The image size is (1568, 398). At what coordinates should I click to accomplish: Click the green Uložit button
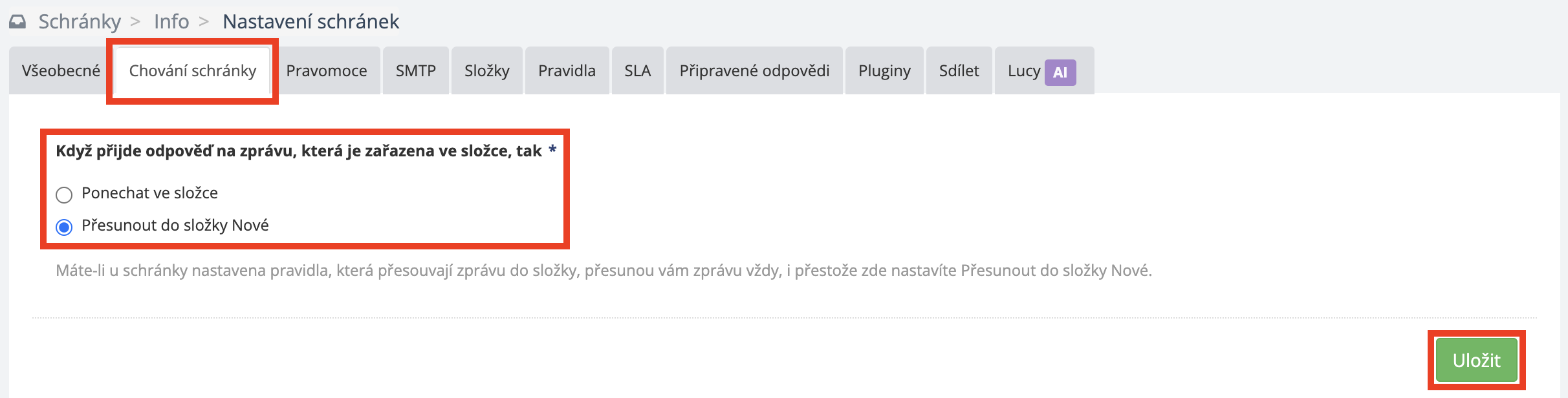[1477, 359]
